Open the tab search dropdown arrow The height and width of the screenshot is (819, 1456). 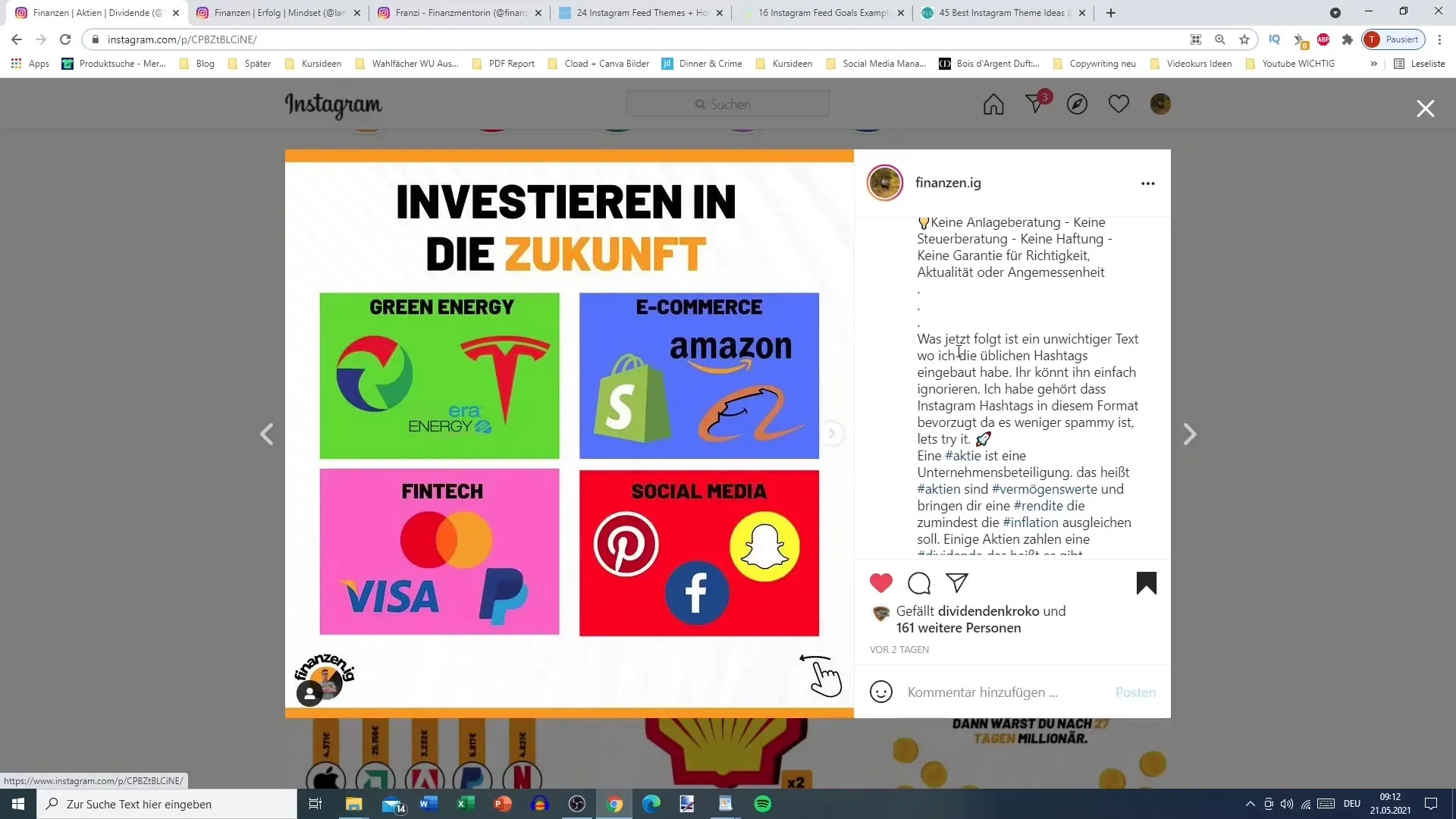tap(1335, 13)
